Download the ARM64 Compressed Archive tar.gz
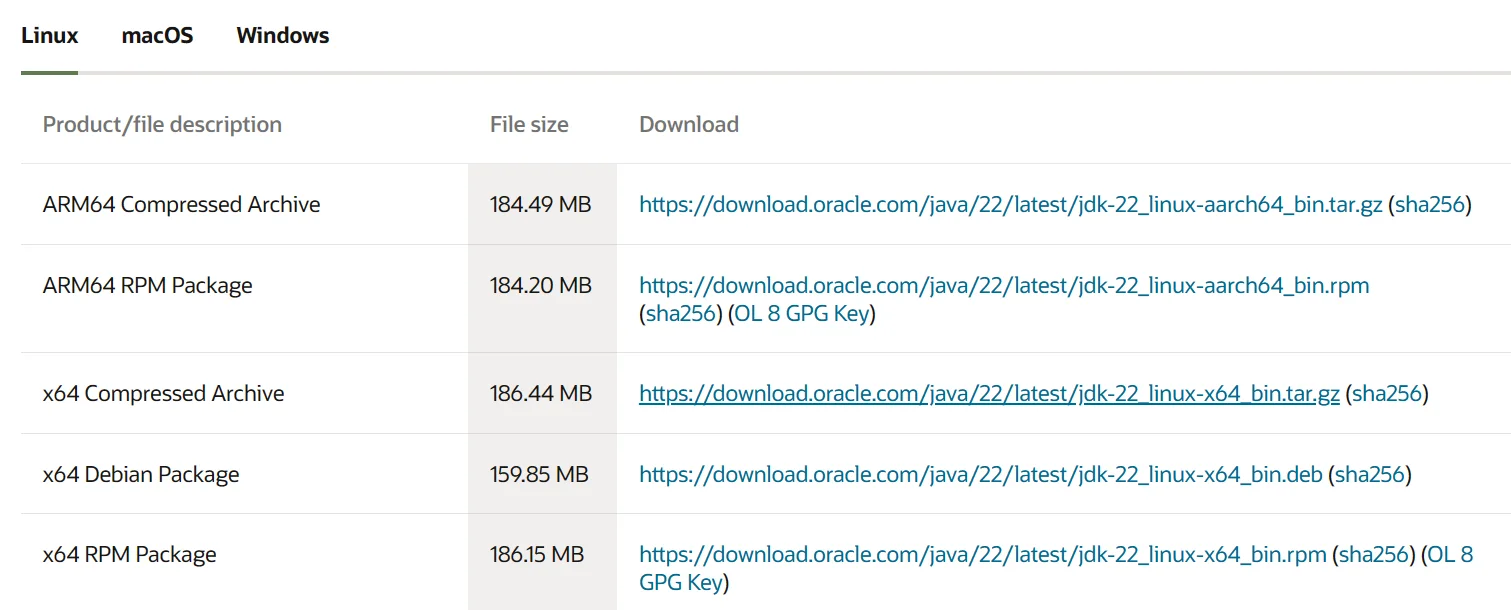The height and width of the screenshot is (610, 1511). point(1010,205)
